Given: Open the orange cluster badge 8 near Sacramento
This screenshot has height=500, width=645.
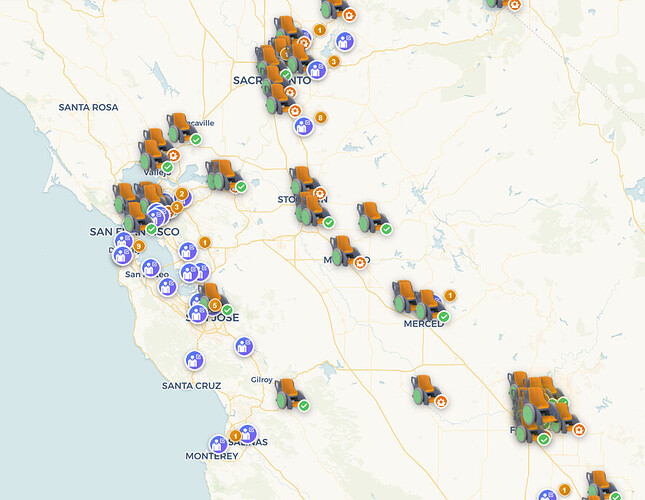Looking at the screenshot, I should [x=320, y=118].
